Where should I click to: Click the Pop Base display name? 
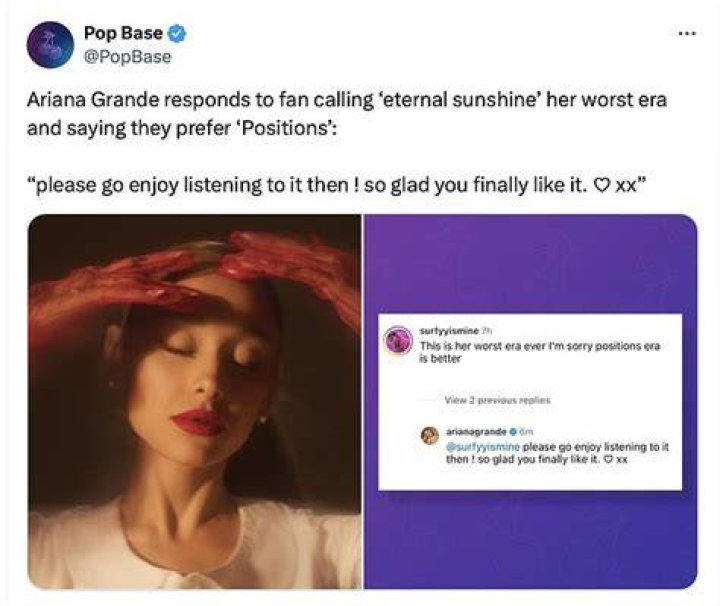pos(123,33)
